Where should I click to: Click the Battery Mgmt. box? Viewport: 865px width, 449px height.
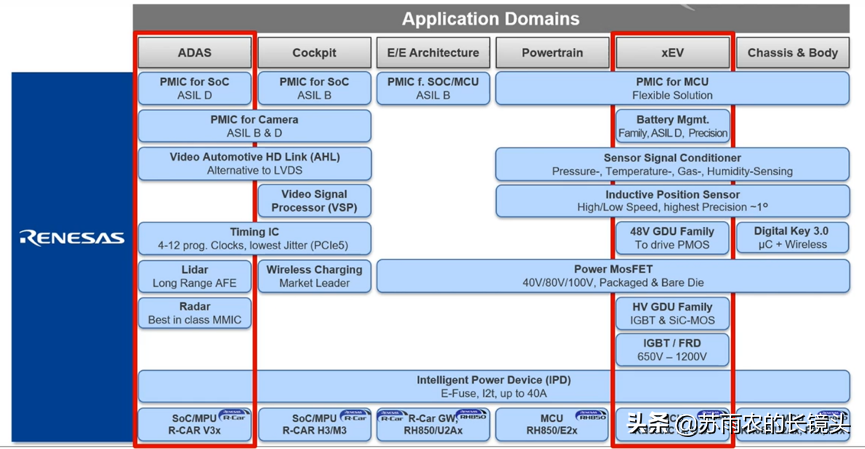click(672, 126)
